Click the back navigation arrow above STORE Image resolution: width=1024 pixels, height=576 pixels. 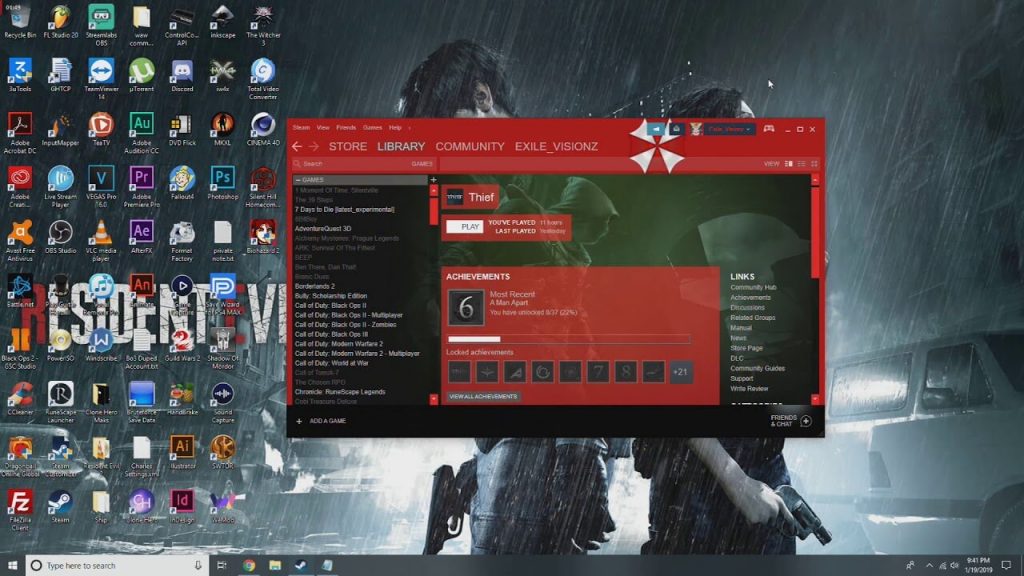pos(297,146)
